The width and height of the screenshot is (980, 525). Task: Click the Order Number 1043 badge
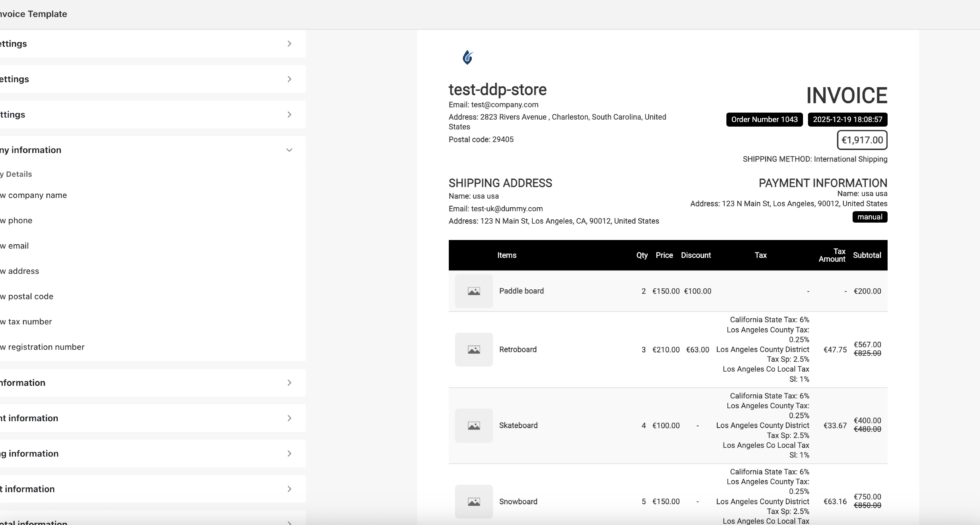[764, 120]
